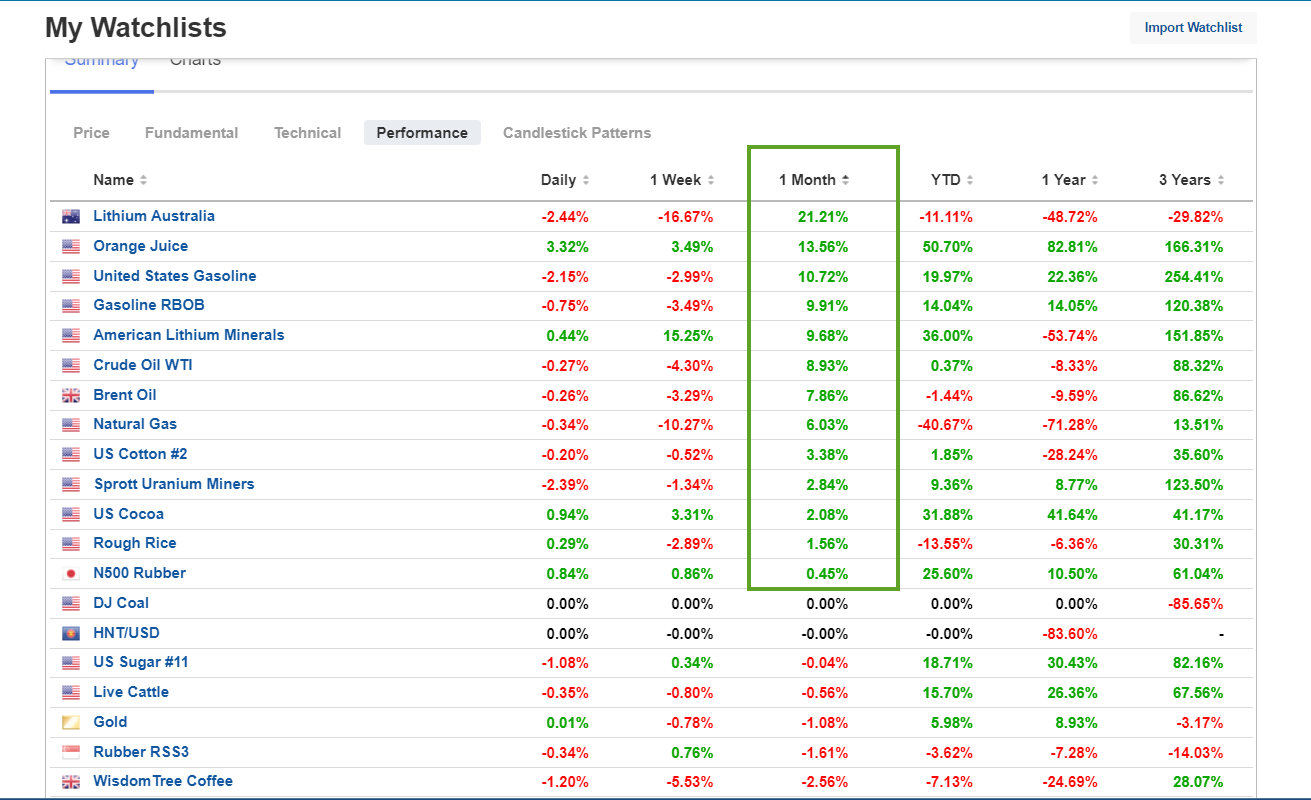Viewport: 1311px width, 800px height.
Task: Click the Brent Oil UK flag icon
Action: [71, 395]
